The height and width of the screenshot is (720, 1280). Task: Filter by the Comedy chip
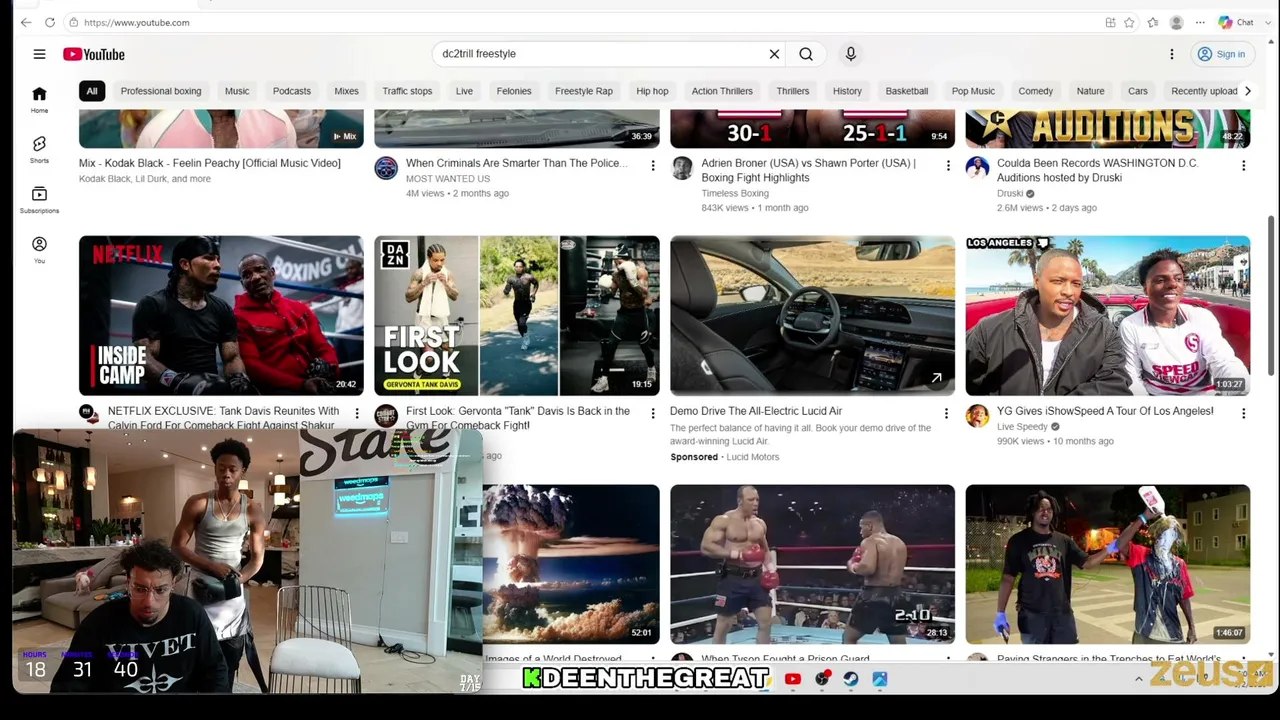click(x=1036, y=91)
